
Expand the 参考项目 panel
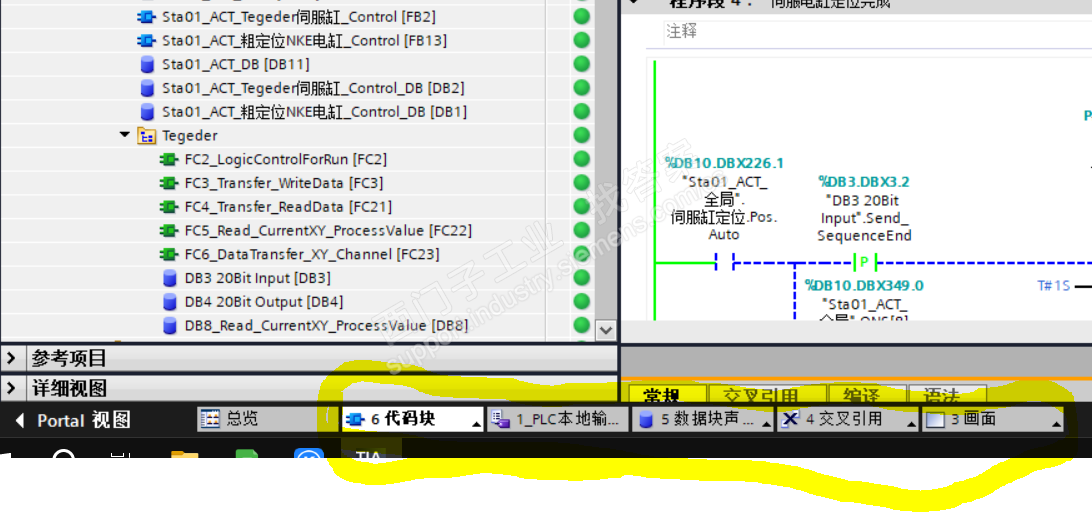tap(11, 359)
